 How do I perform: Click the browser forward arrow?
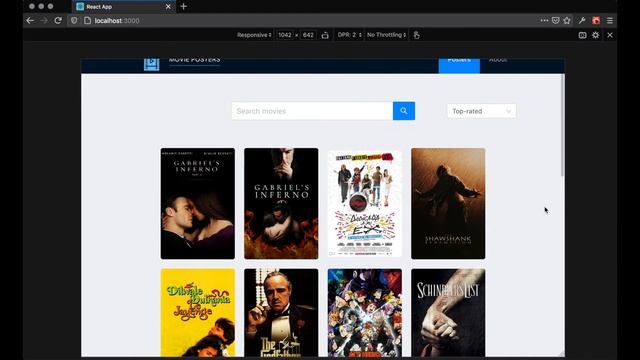tap(44, 20)
